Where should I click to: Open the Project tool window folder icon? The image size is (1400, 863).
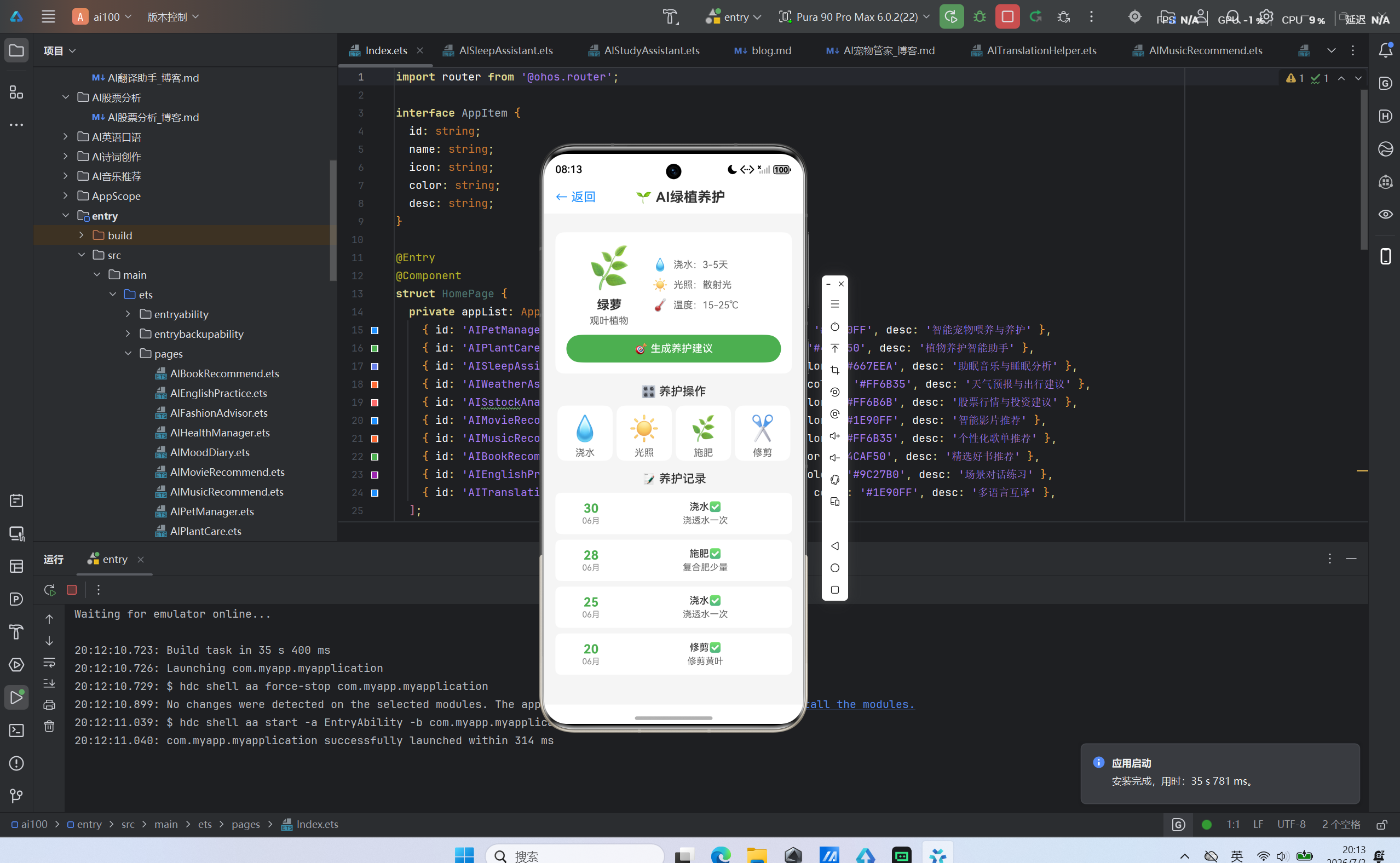coord(16,50)
